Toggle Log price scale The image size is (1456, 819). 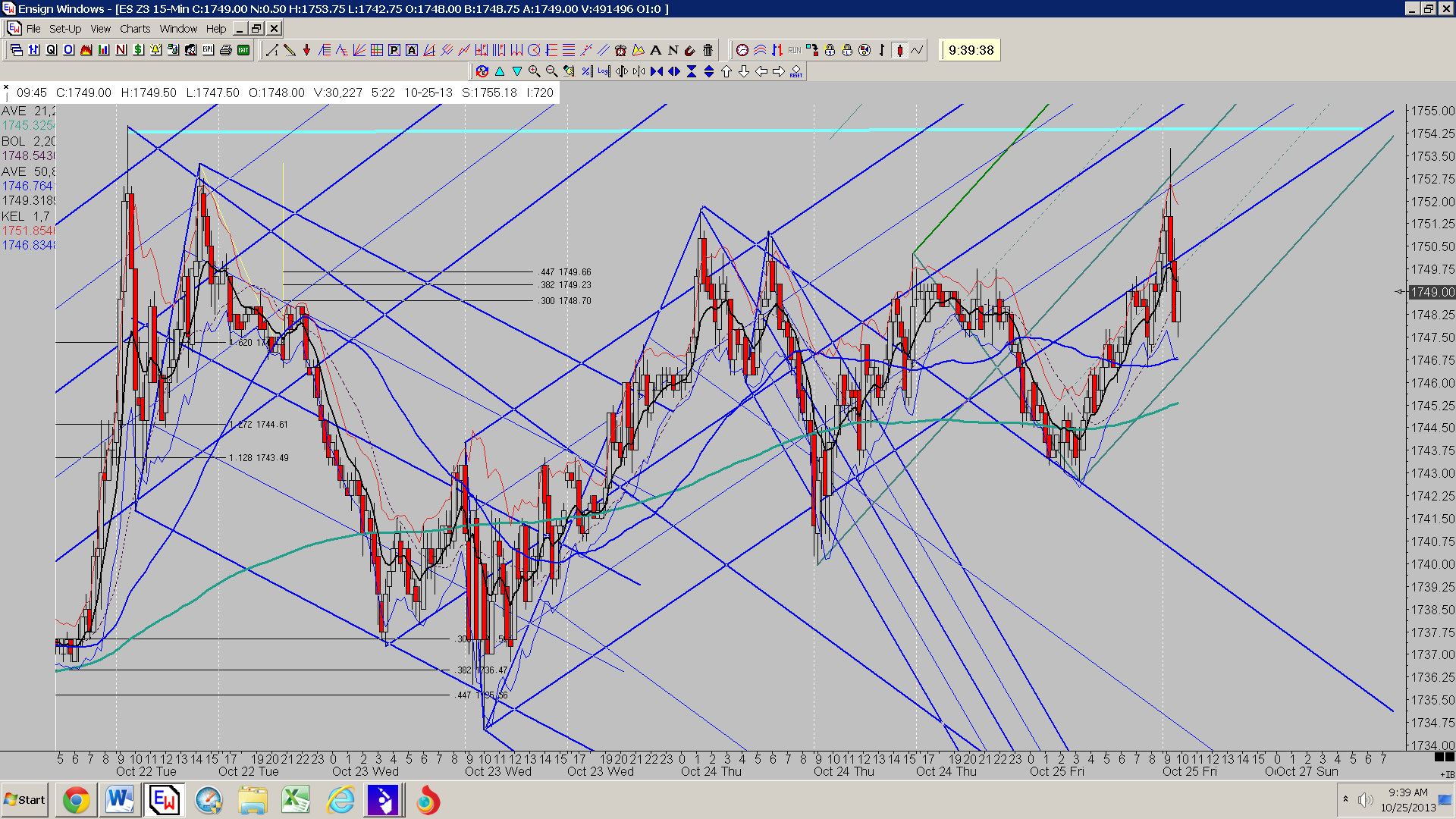604,71
